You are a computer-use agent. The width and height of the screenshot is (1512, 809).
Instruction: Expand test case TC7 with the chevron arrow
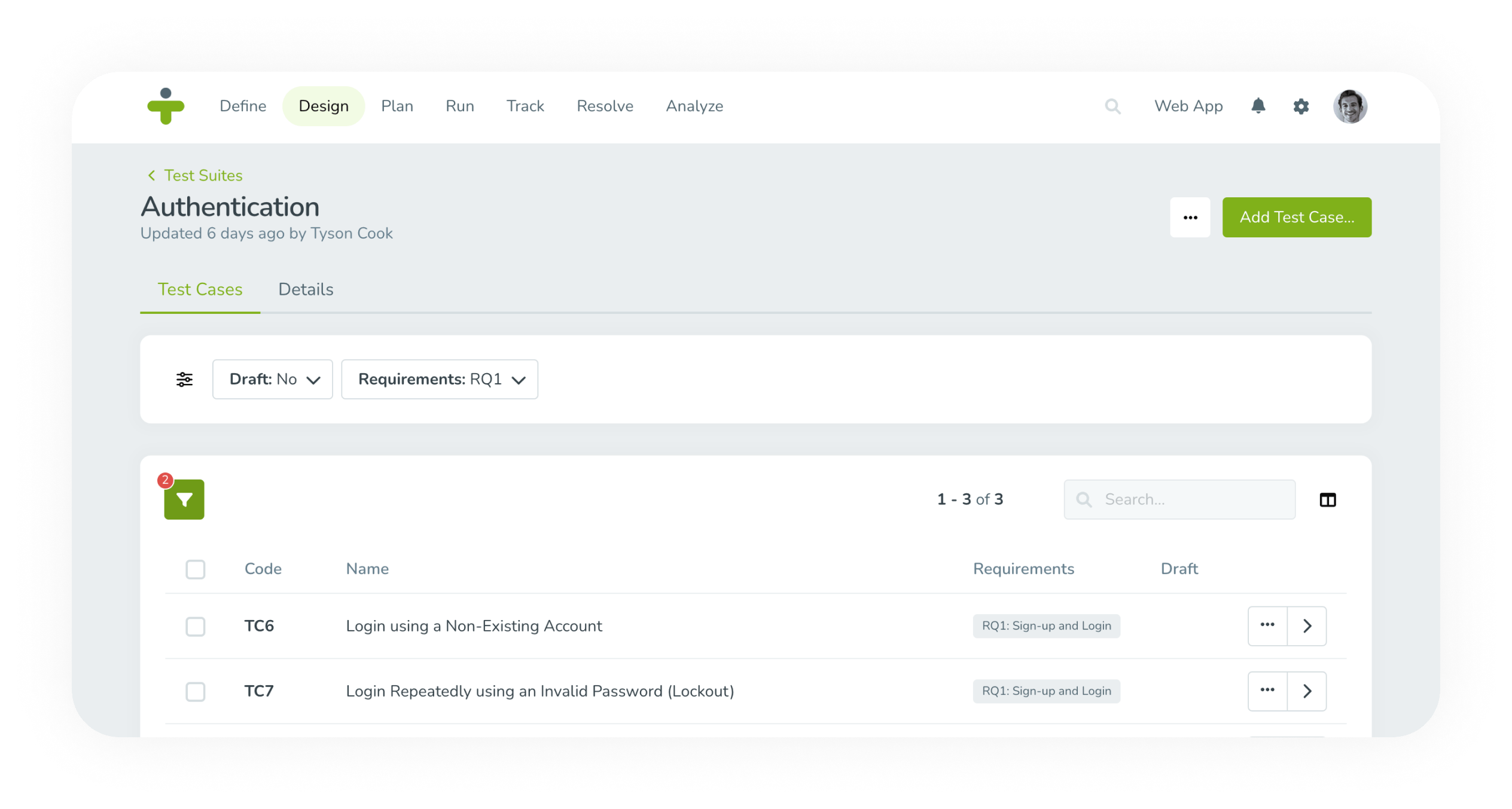[x=1307, y=691]
